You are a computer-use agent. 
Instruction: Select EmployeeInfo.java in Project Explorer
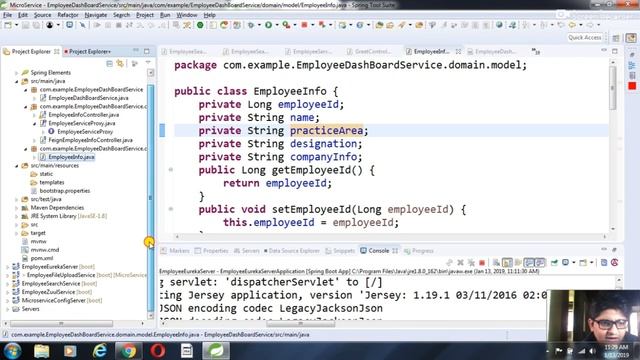71,157
